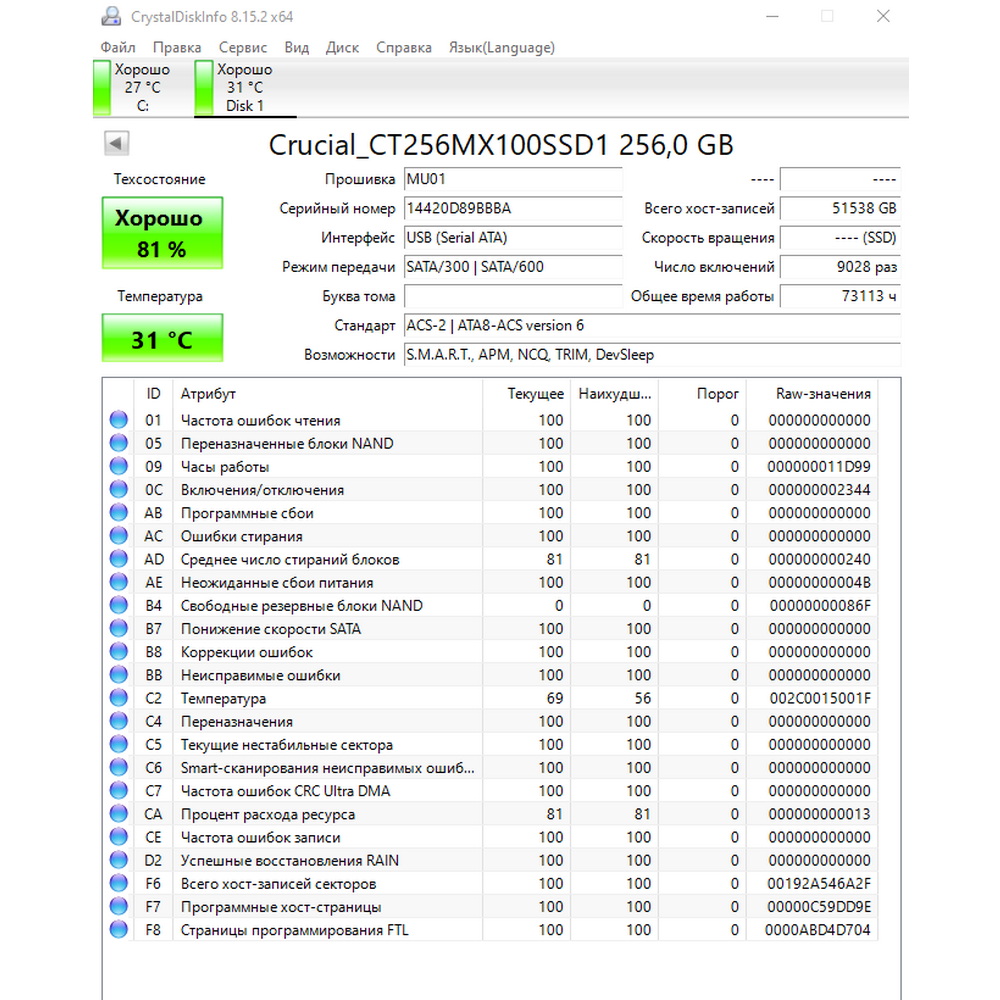Screen dimensions: 1000x1000
Task: Open the Сервис menu
Action: click(x=242, y=47)
